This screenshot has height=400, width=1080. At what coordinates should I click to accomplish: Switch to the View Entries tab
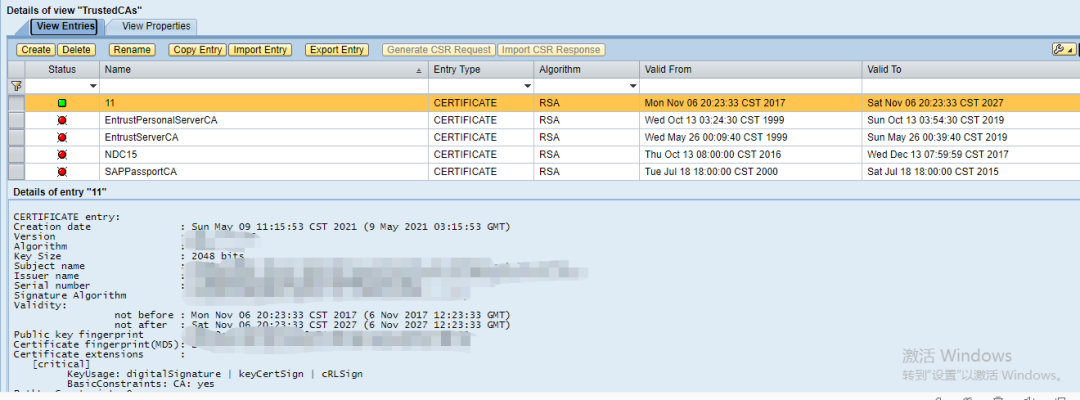coord(66,26)
